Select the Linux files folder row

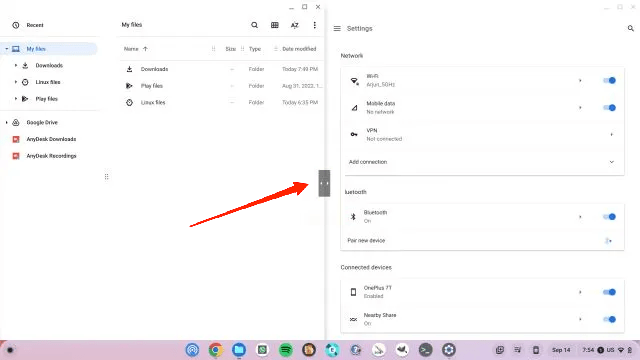coord(222,103)
